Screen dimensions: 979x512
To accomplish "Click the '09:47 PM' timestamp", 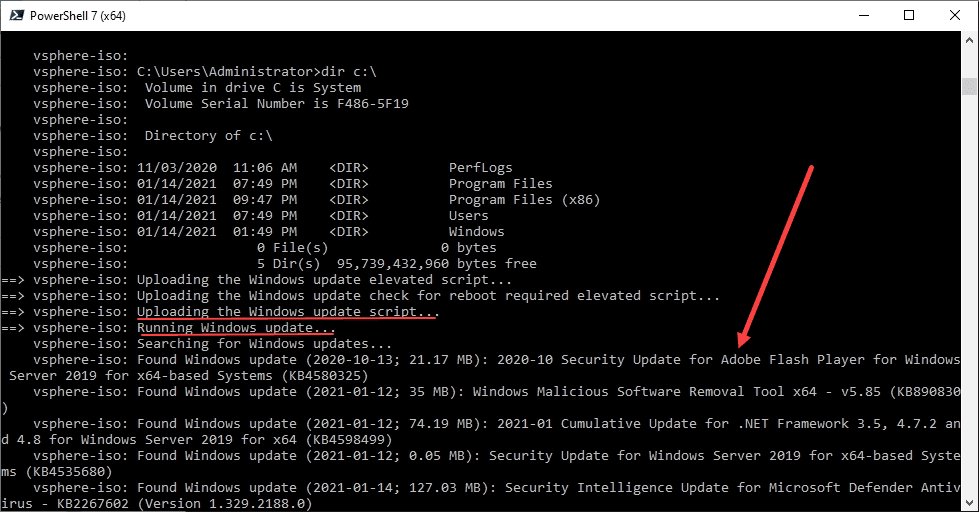I will click(265, 200).
